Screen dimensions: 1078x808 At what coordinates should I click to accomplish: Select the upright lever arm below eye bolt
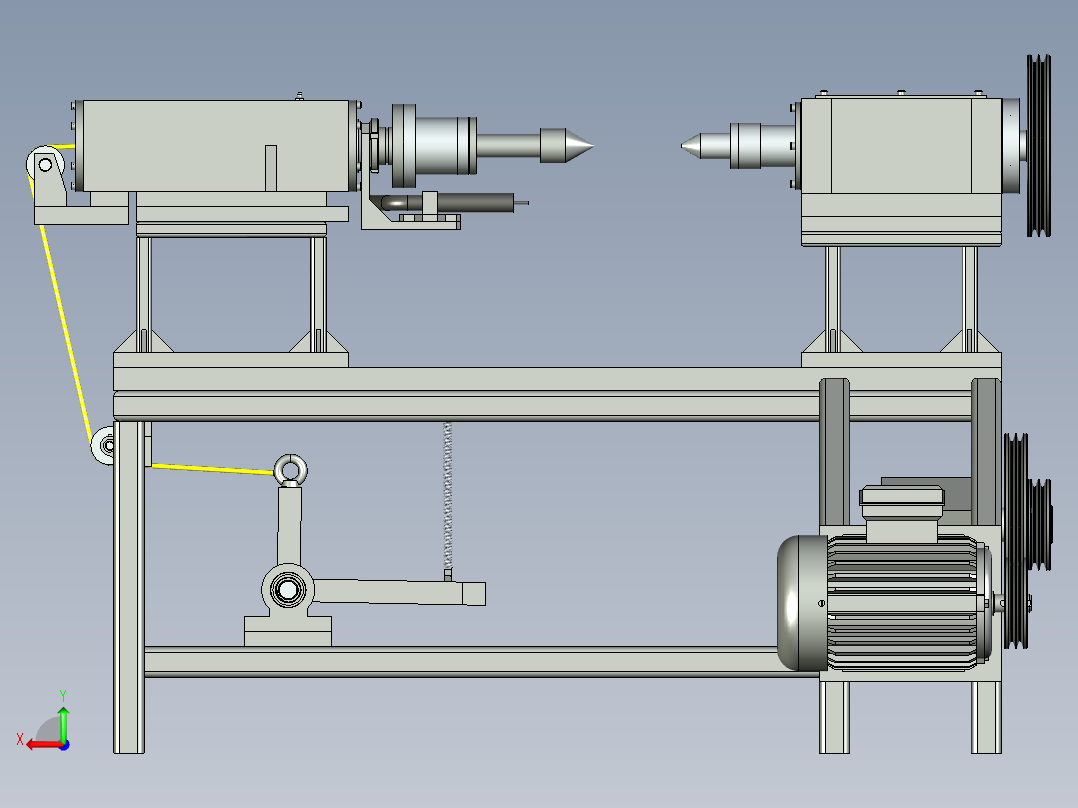point(289,525)
